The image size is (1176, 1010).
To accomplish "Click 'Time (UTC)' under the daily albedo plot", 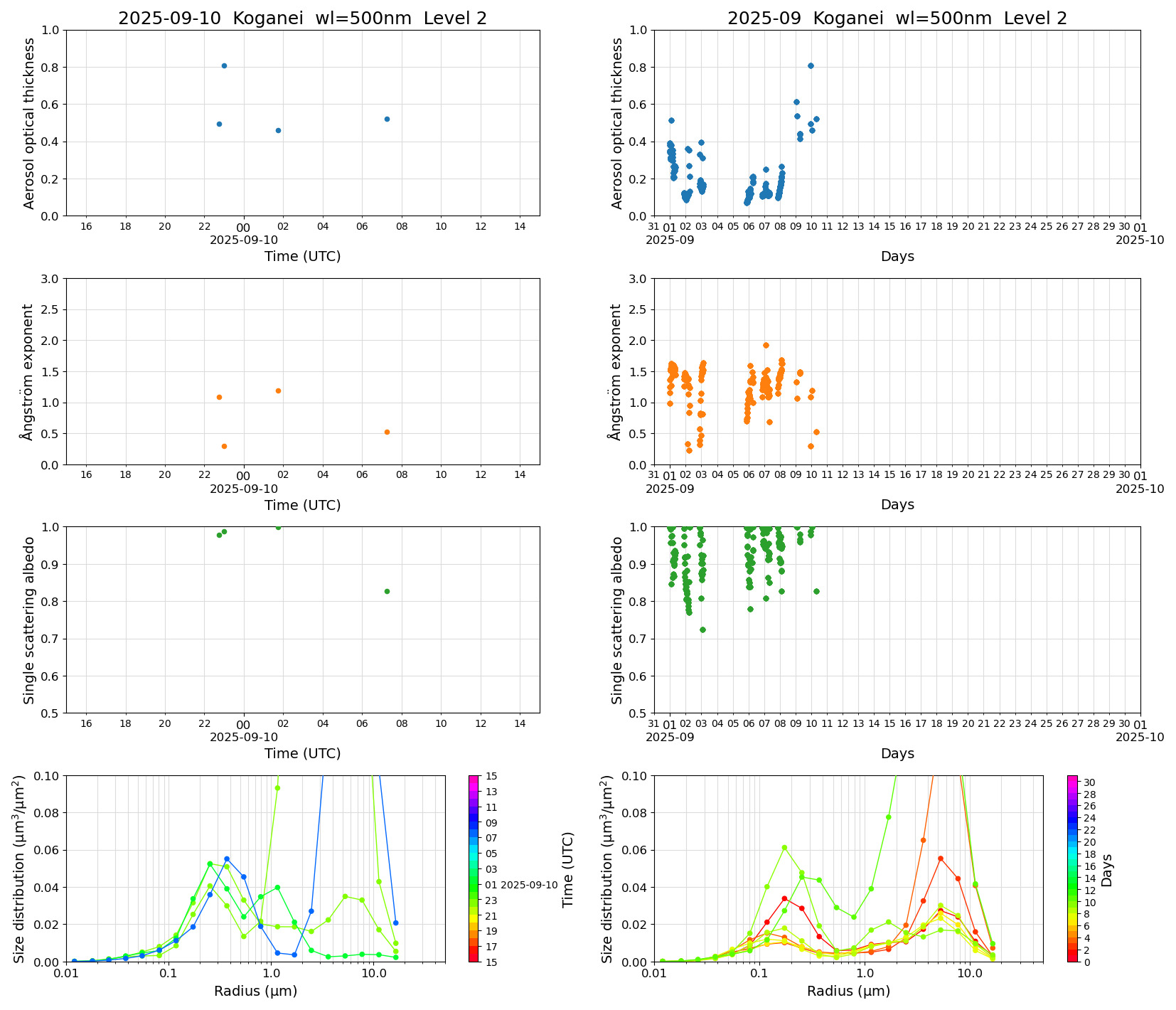I will click(x=303, y=753).
